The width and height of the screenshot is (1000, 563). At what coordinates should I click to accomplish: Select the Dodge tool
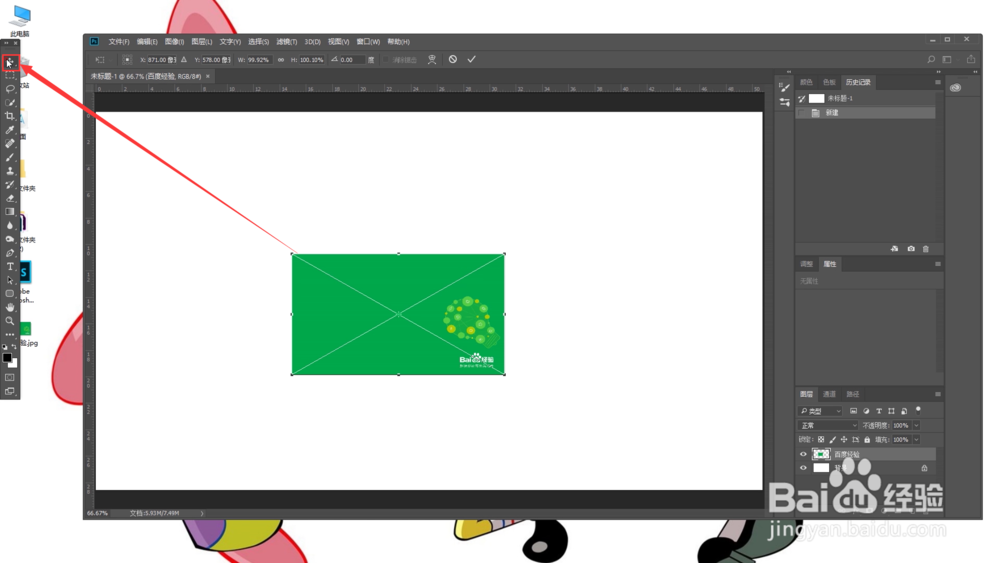click(x=10, y=239)
